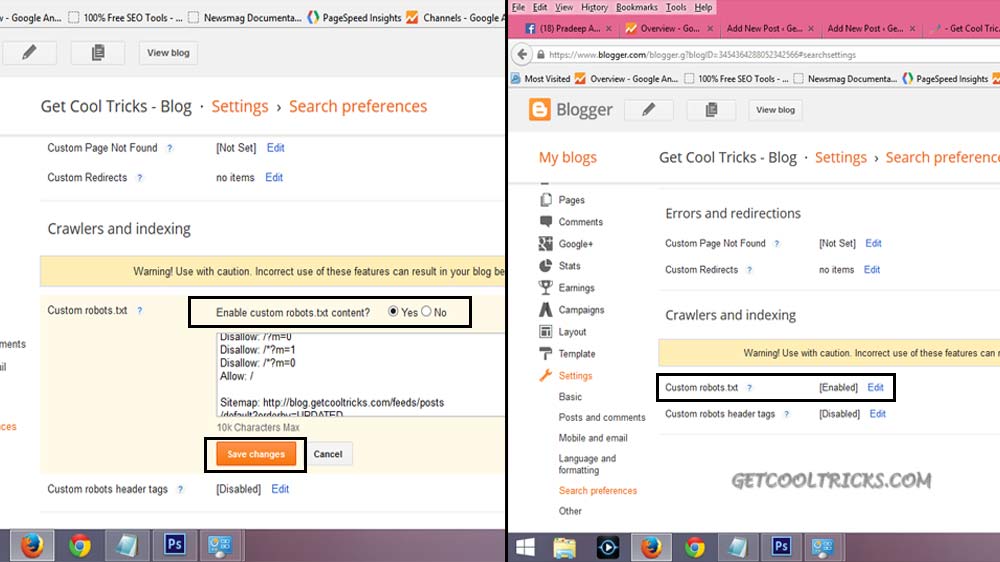Open the History menu in Firefox
1000x562 pixels.
click(x=594, y=7)
